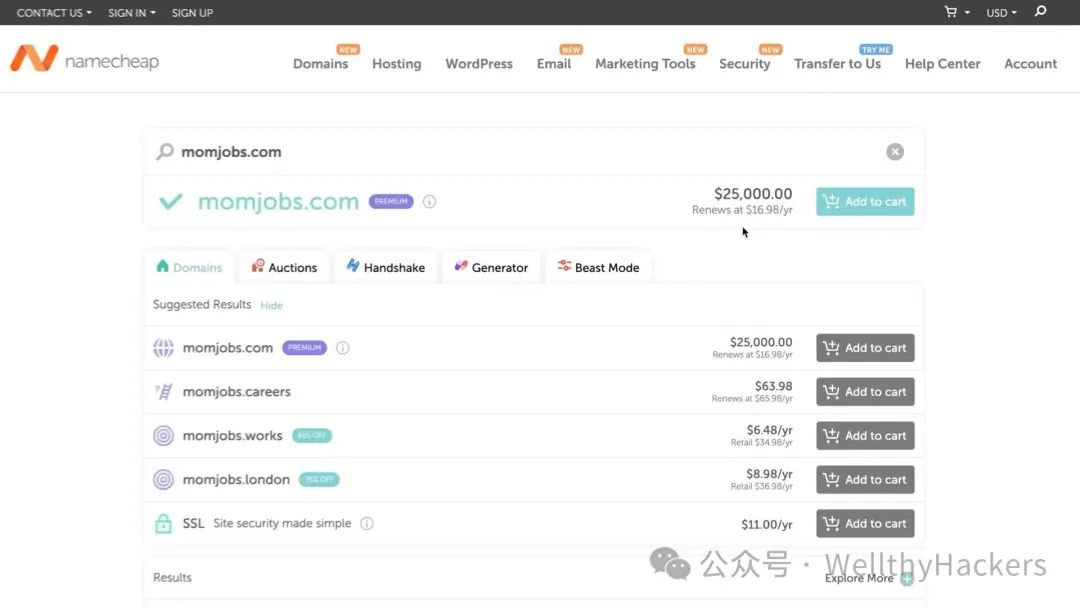
Task: Click the momjobs.london domain name
Action: 236,479
